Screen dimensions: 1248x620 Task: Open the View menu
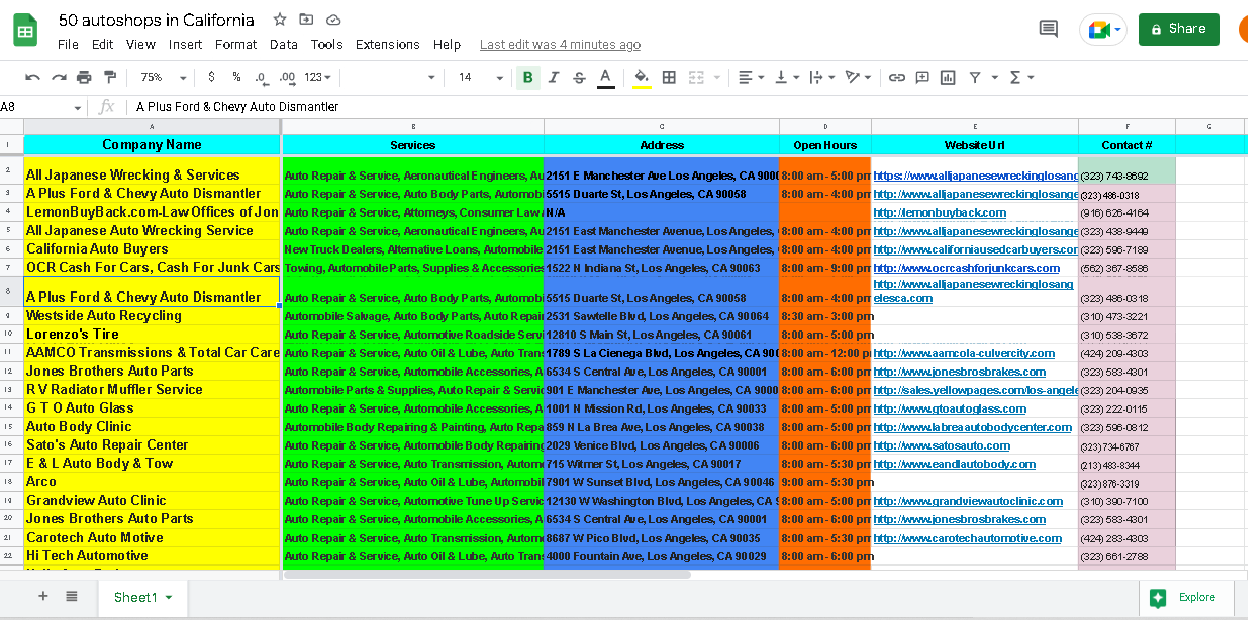tap(141, 44)
